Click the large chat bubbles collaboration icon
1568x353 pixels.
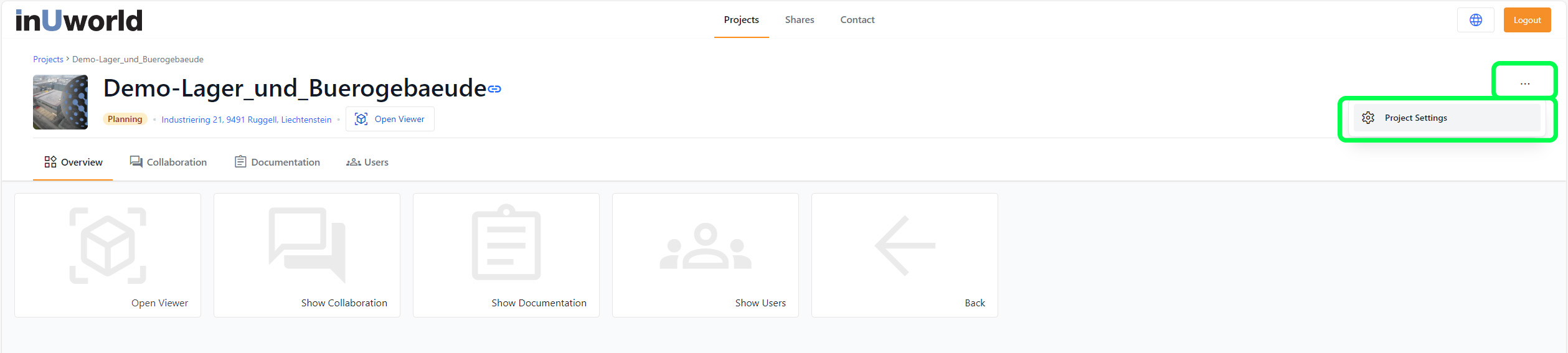click(x=306, y=245)
